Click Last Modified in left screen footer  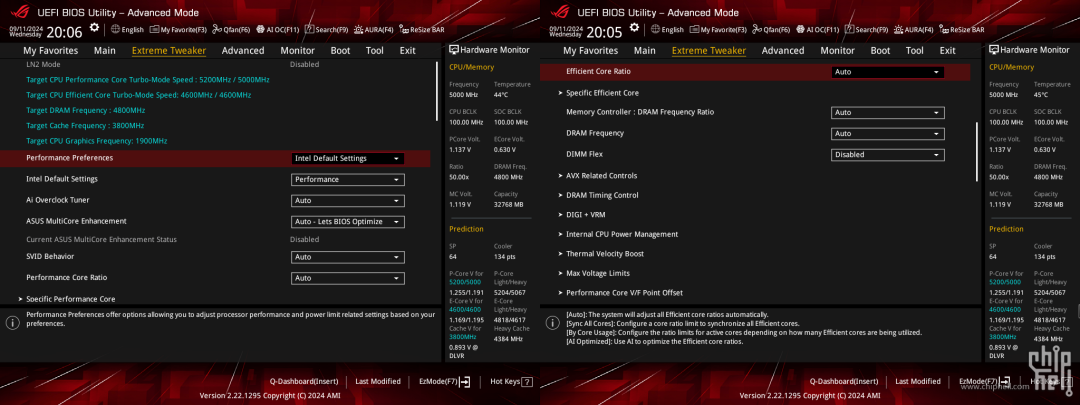click(x=377, y=382)
